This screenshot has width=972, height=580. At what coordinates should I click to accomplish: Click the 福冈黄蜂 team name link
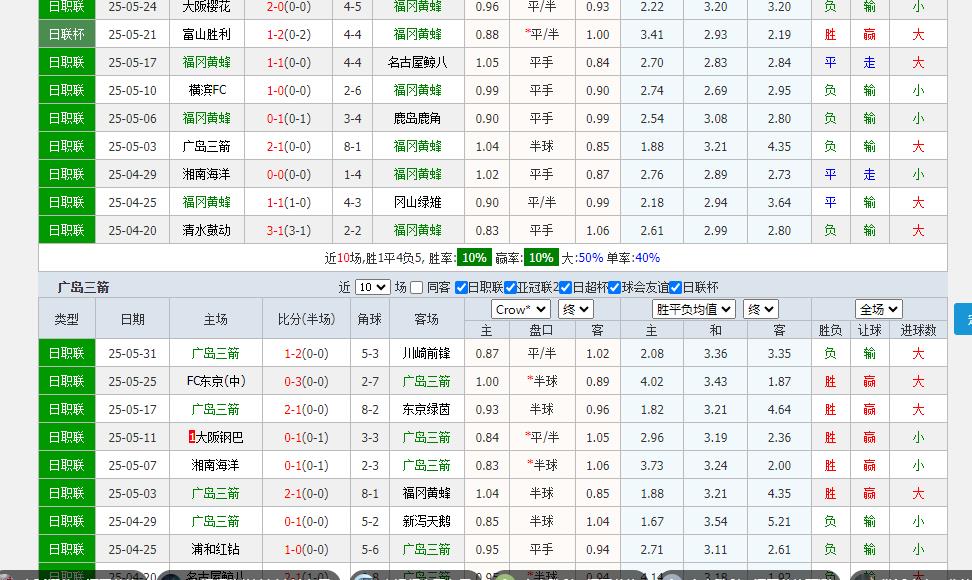tap(426, 492)
